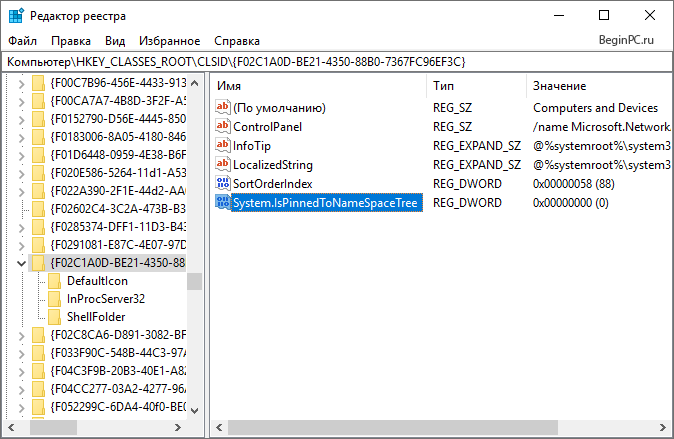The image size is (674, 439).
Task: Open the Правка menu
Action: (71, 41)
